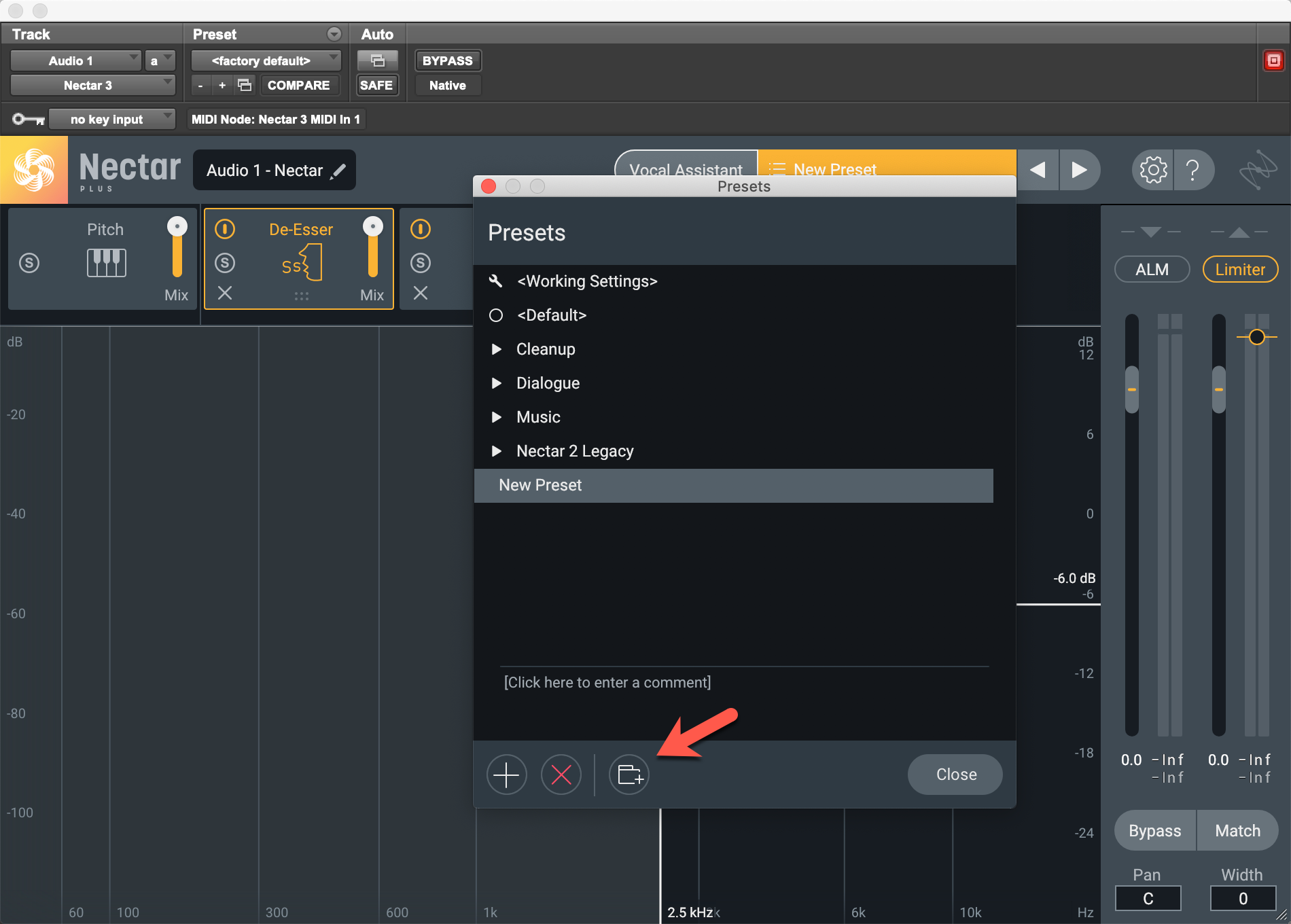Click the Bypass button in Nectar
This screenshot has width=1291, height=924.
[x=1155, y=830]
